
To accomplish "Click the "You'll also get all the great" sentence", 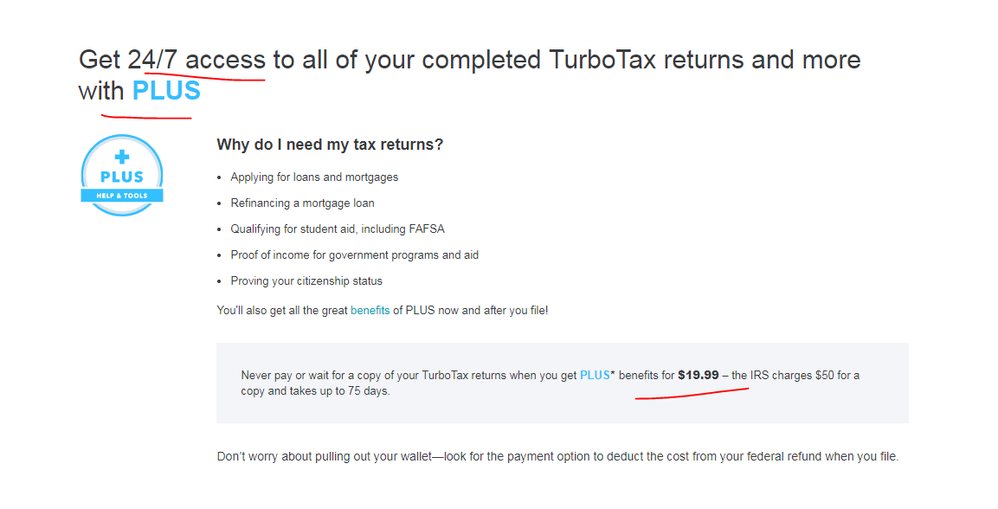I will tap(282, 311).
